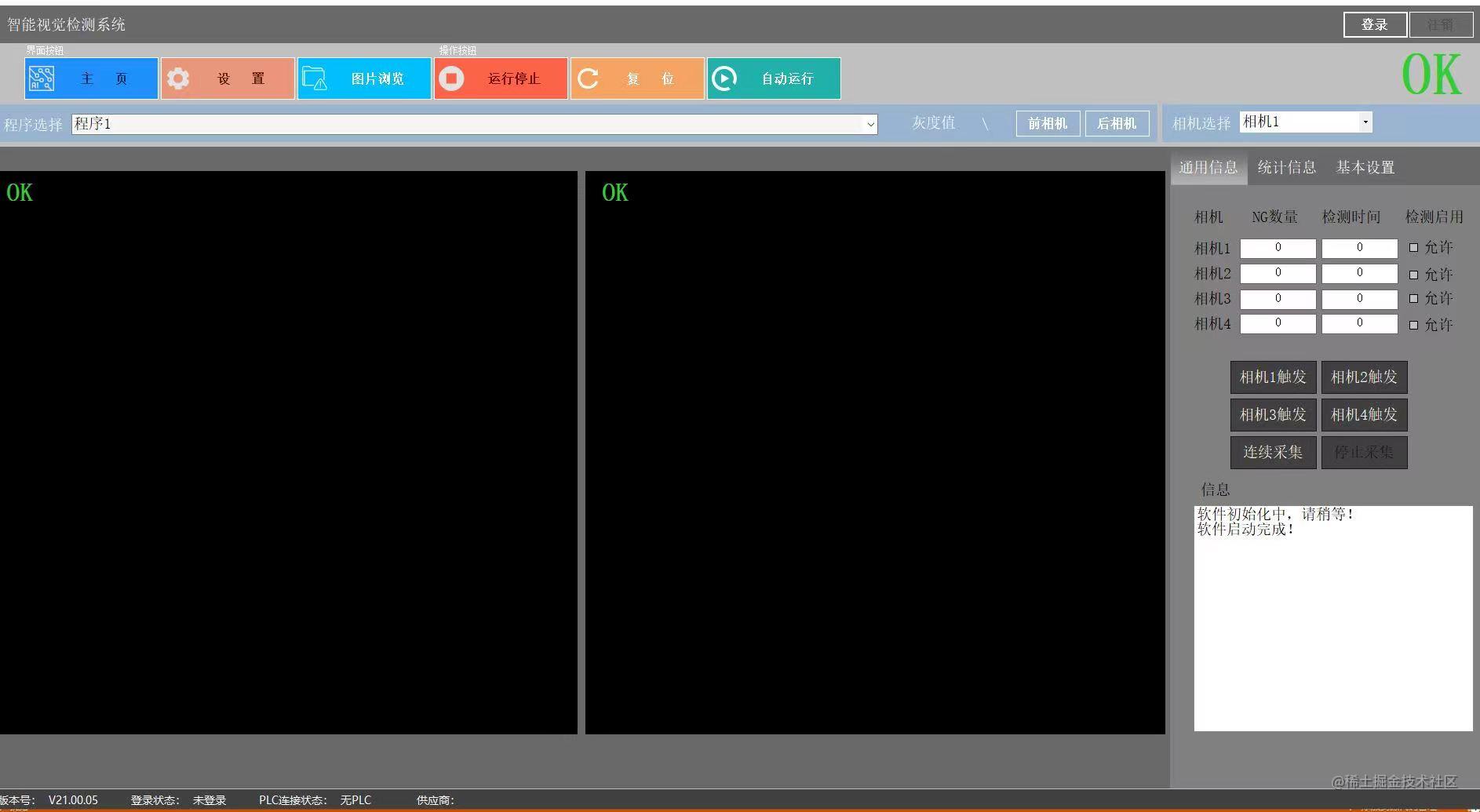The image size is (1480, 812).
Task: Click the left camera image view
Action: pos(288,453)
